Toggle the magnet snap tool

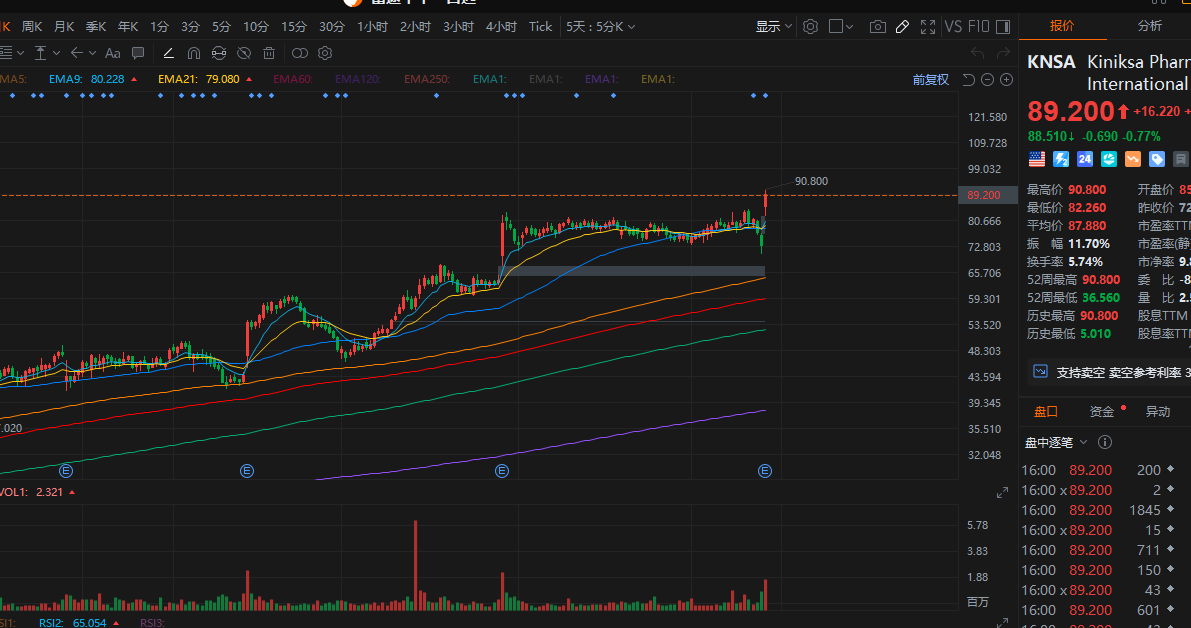(194, 53)
